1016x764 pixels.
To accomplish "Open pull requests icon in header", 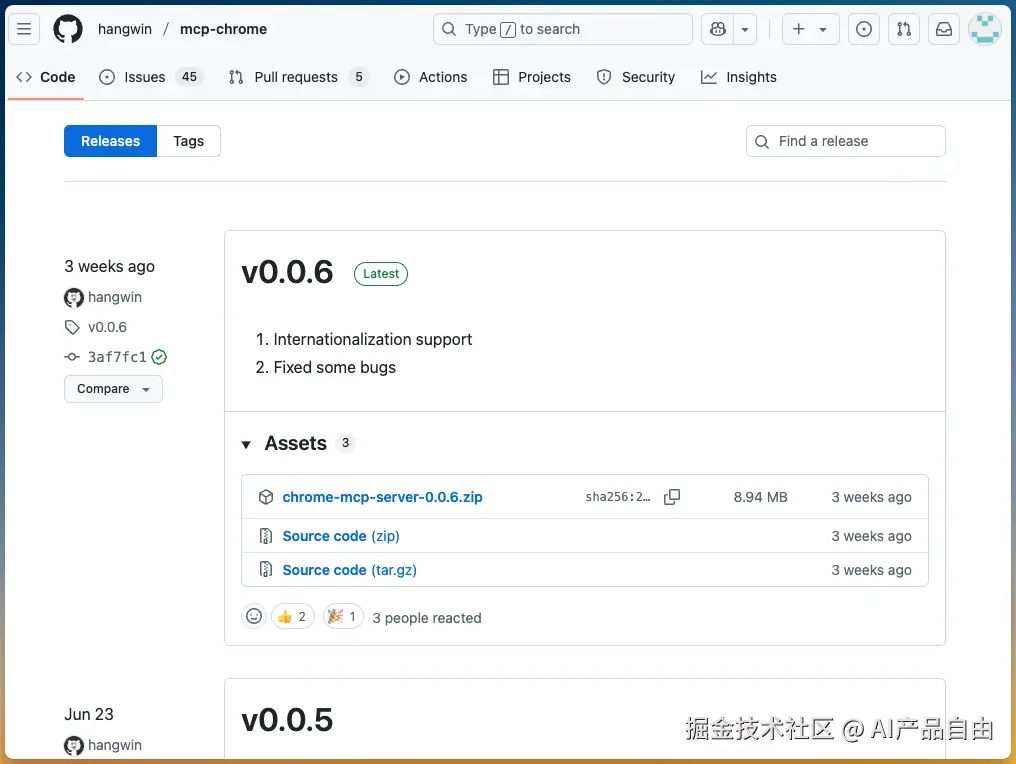I will (x=904, y=29).
